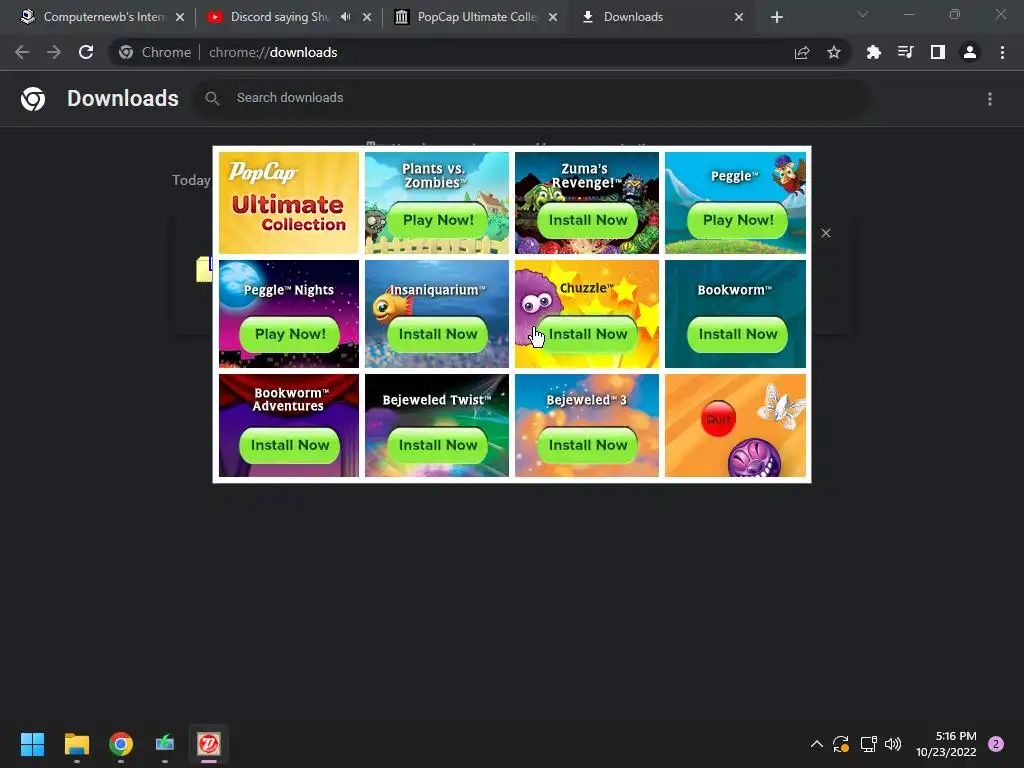This screenshot has width=1024, height=768.
Task: Install Zuma's Revenge now
Action: [x=588, y=220]
